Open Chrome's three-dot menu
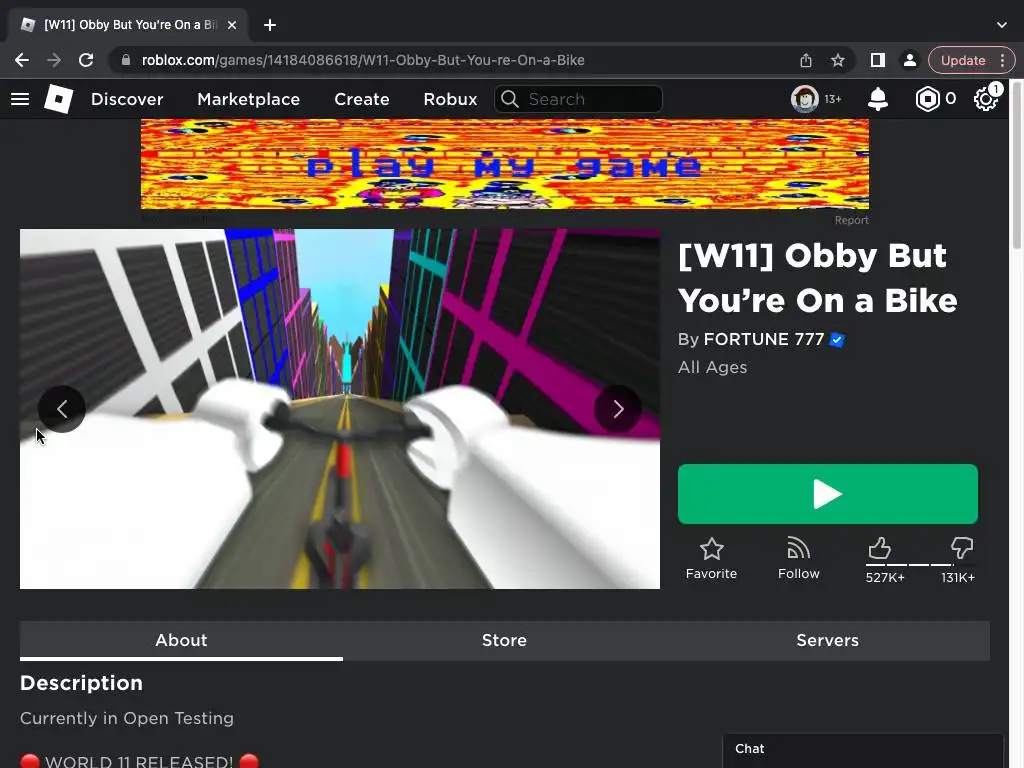The width and height of the screenshot is (1024, 768). coord(1002,60)
